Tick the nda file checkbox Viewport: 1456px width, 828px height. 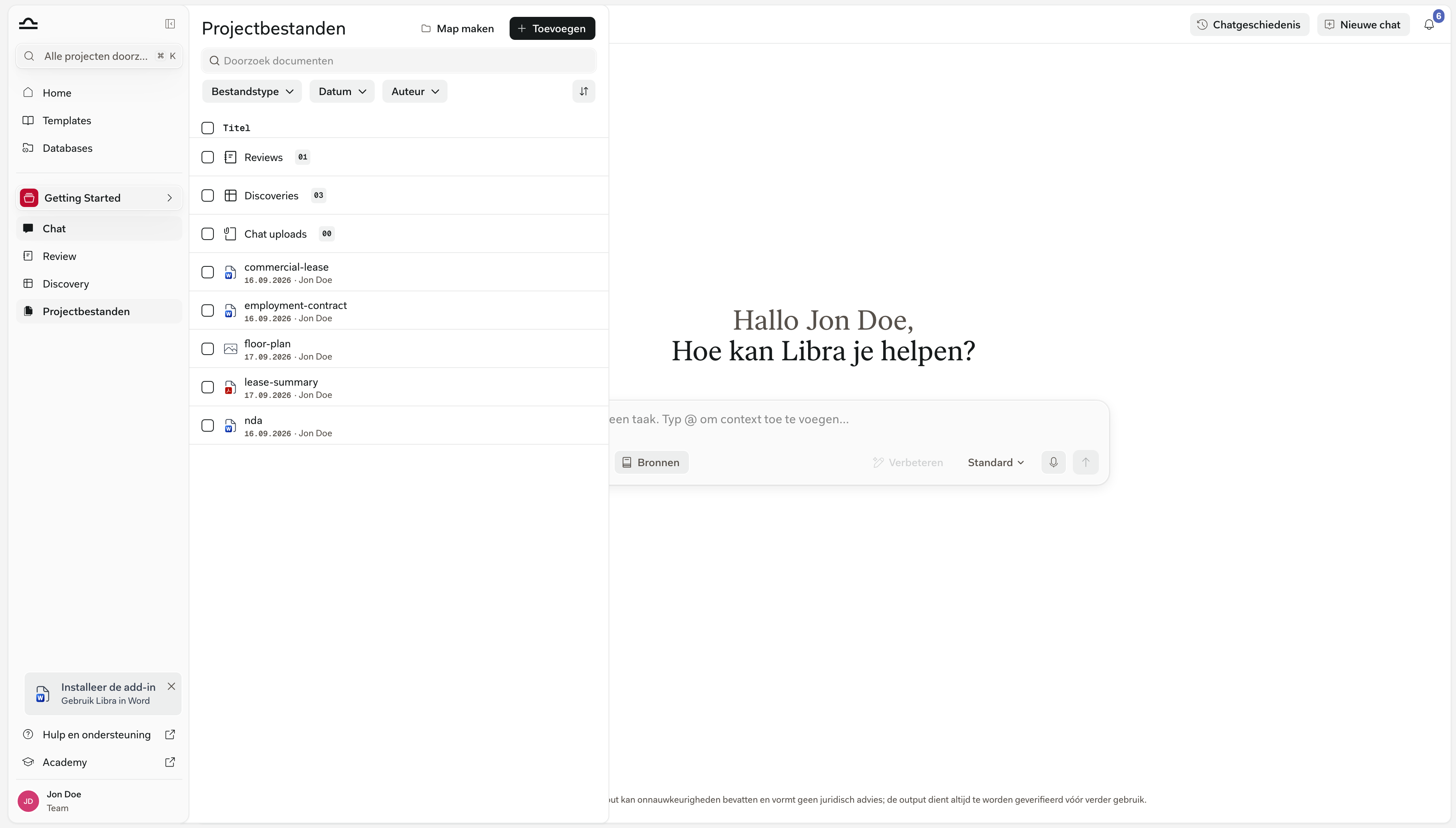tap(207, 426)
